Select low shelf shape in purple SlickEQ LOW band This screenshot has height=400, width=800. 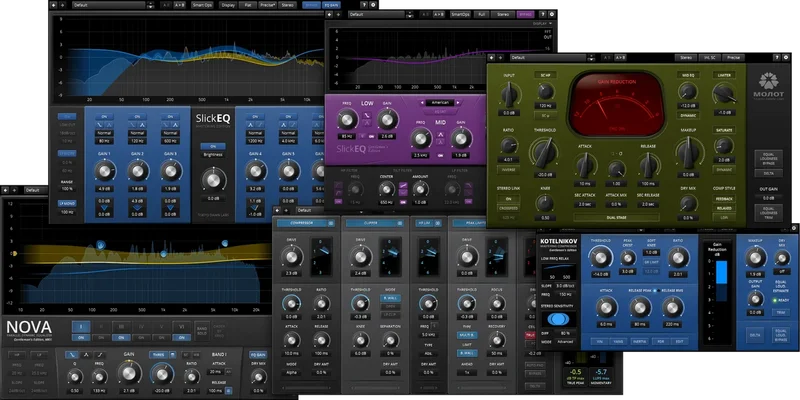[366, 116]
